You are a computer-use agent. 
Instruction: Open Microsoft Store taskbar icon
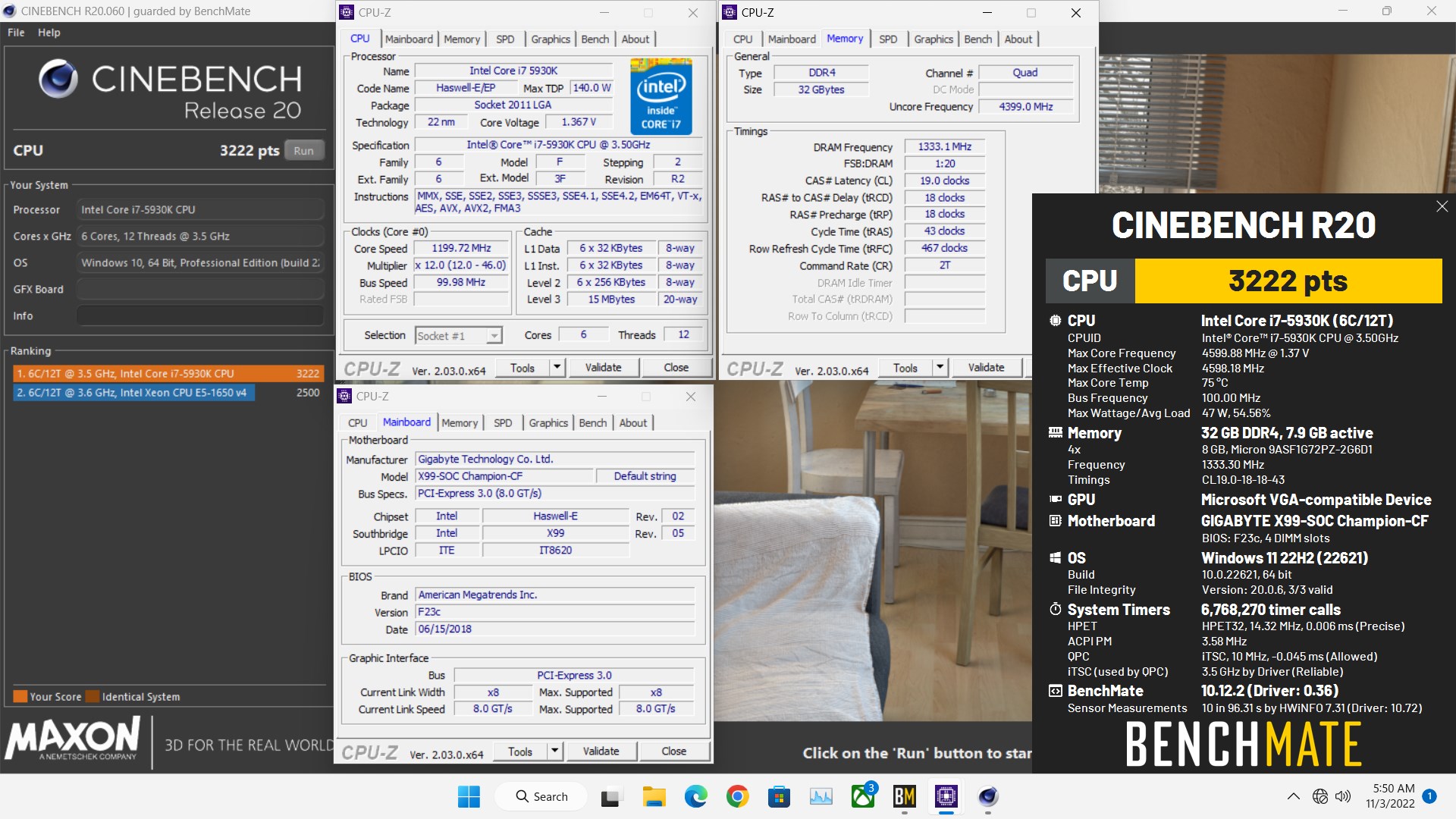(x=779, y=796)
